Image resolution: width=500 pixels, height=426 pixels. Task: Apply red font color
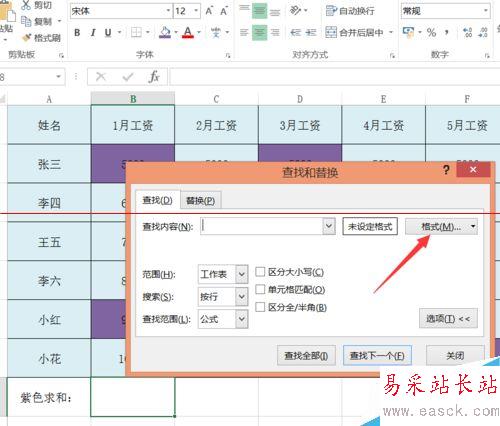click(x=188, y=33)
